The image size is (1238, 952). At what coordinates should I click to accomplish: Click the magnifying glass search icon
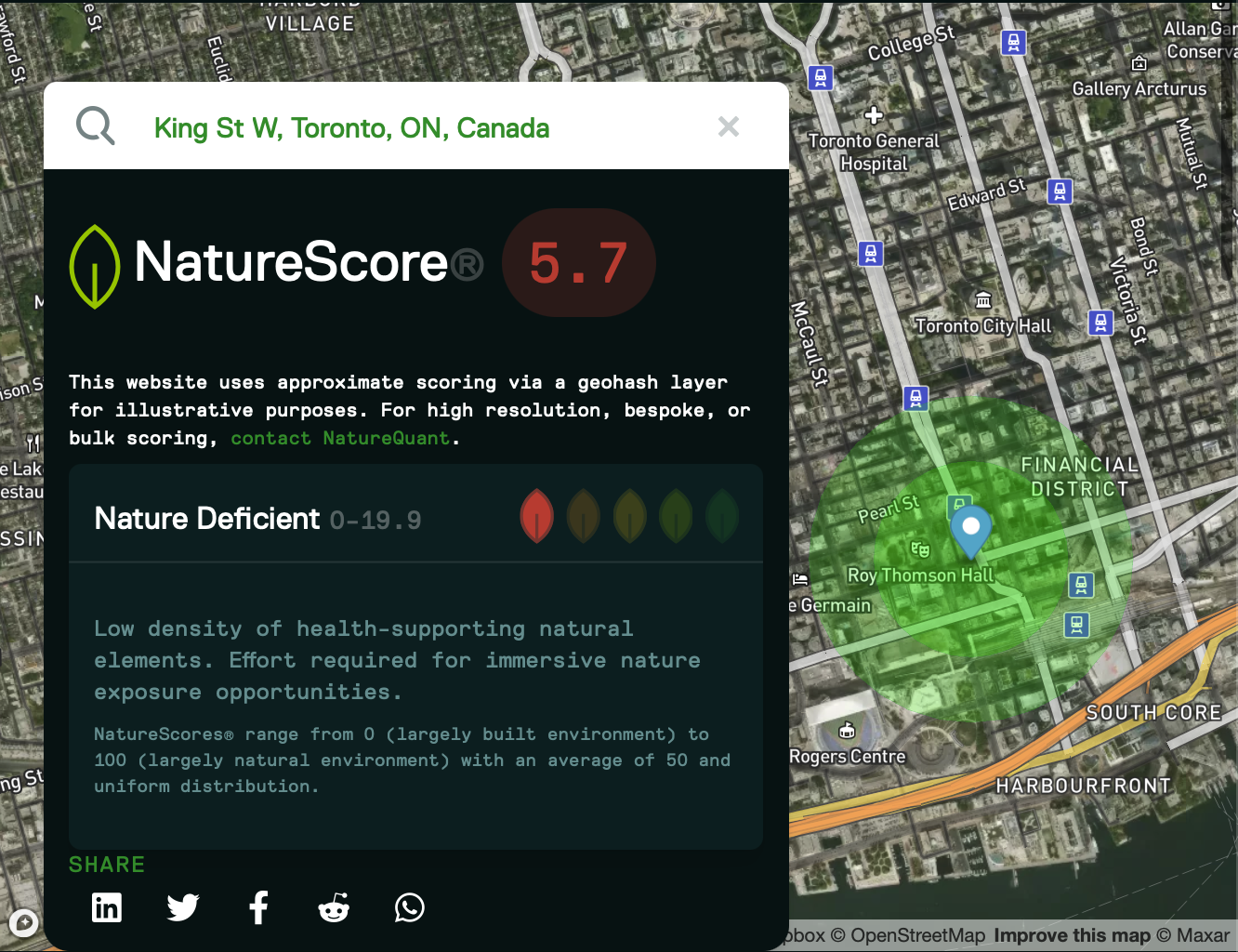pyautogui.click(x=95, y=126)
